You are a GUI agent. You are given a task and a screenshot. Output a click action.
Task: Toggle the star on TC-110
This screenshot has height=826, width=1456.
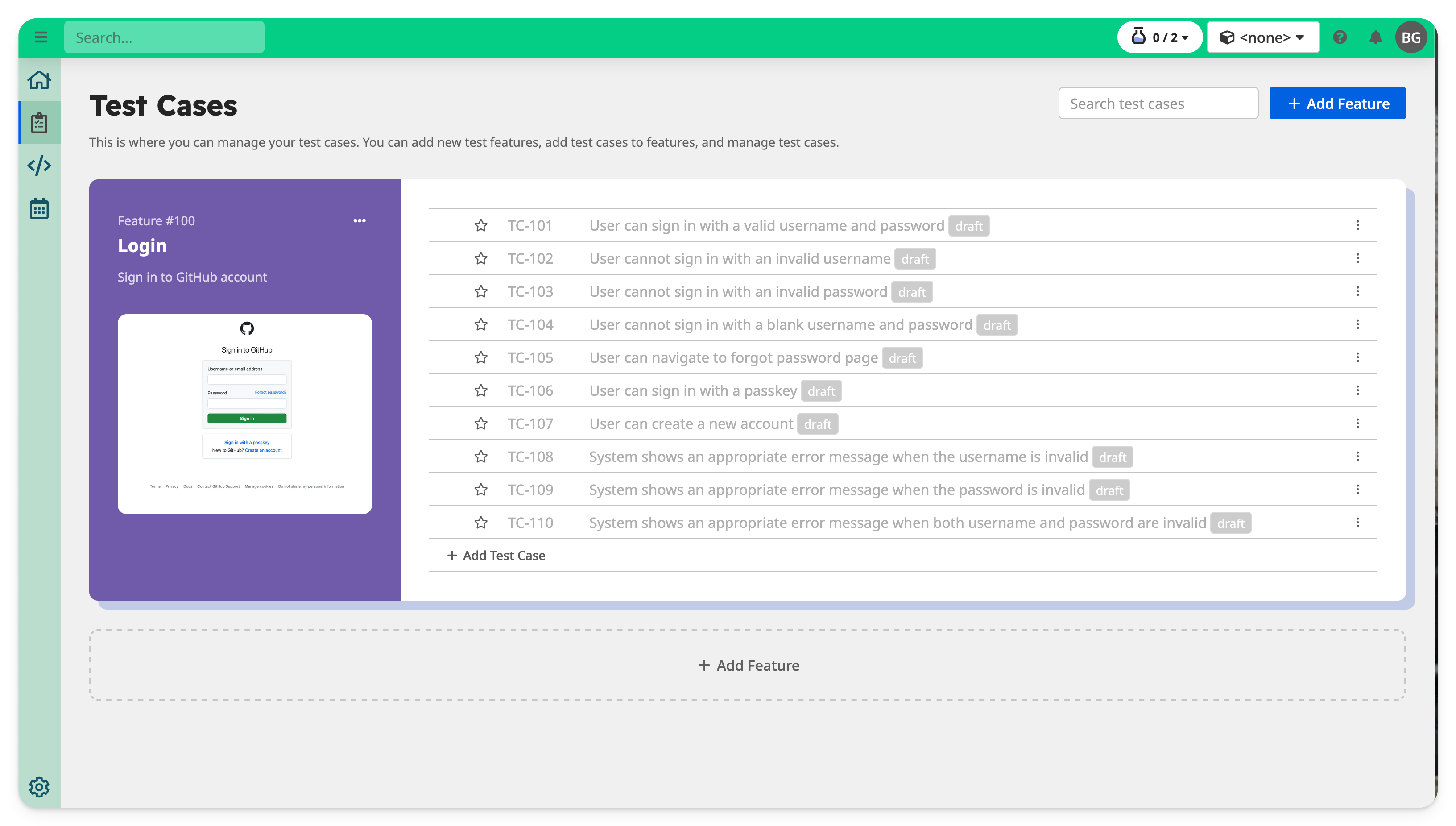[x=481, y=522]
